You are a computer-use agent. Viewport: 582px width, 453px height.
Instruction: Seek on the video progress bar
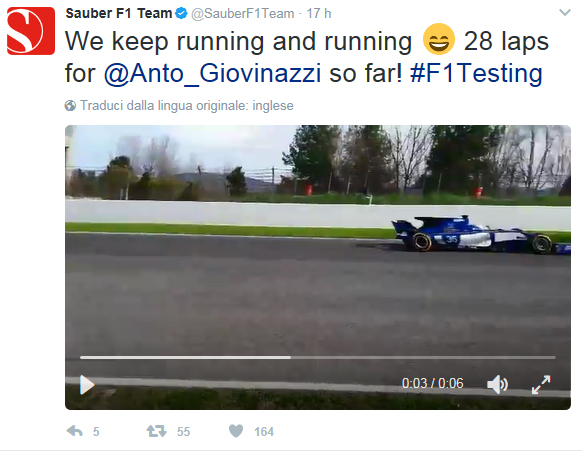coord(318,357)
